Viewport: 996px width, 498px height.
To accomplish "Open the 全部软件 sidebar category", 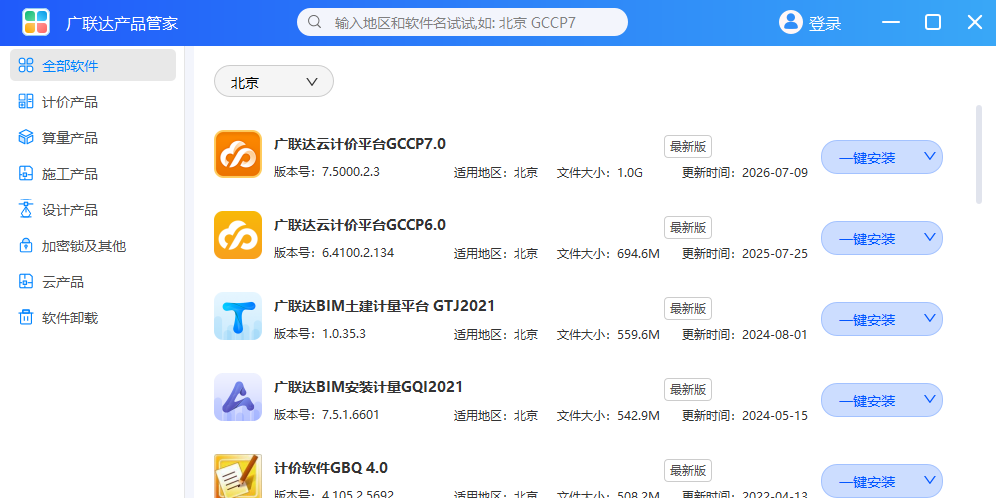I will click(x=93, y=65).
